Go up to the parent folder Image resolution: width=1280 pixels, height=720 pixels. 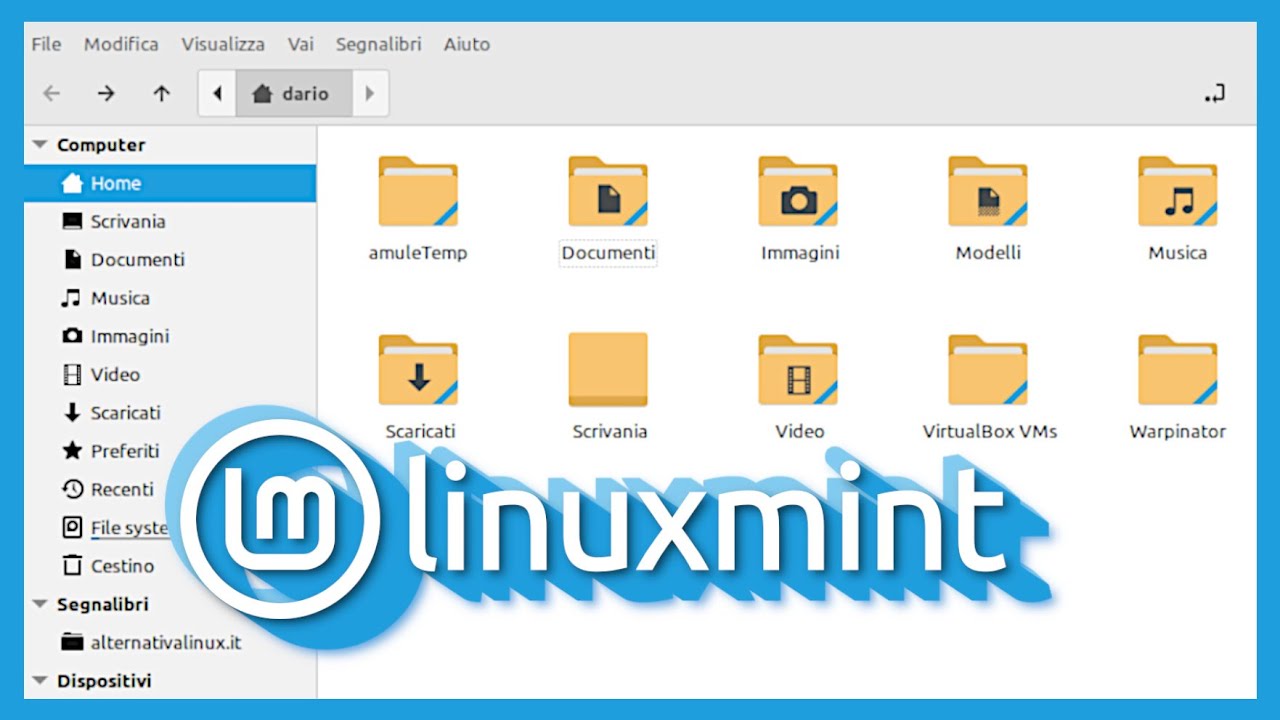click(161, 94)
